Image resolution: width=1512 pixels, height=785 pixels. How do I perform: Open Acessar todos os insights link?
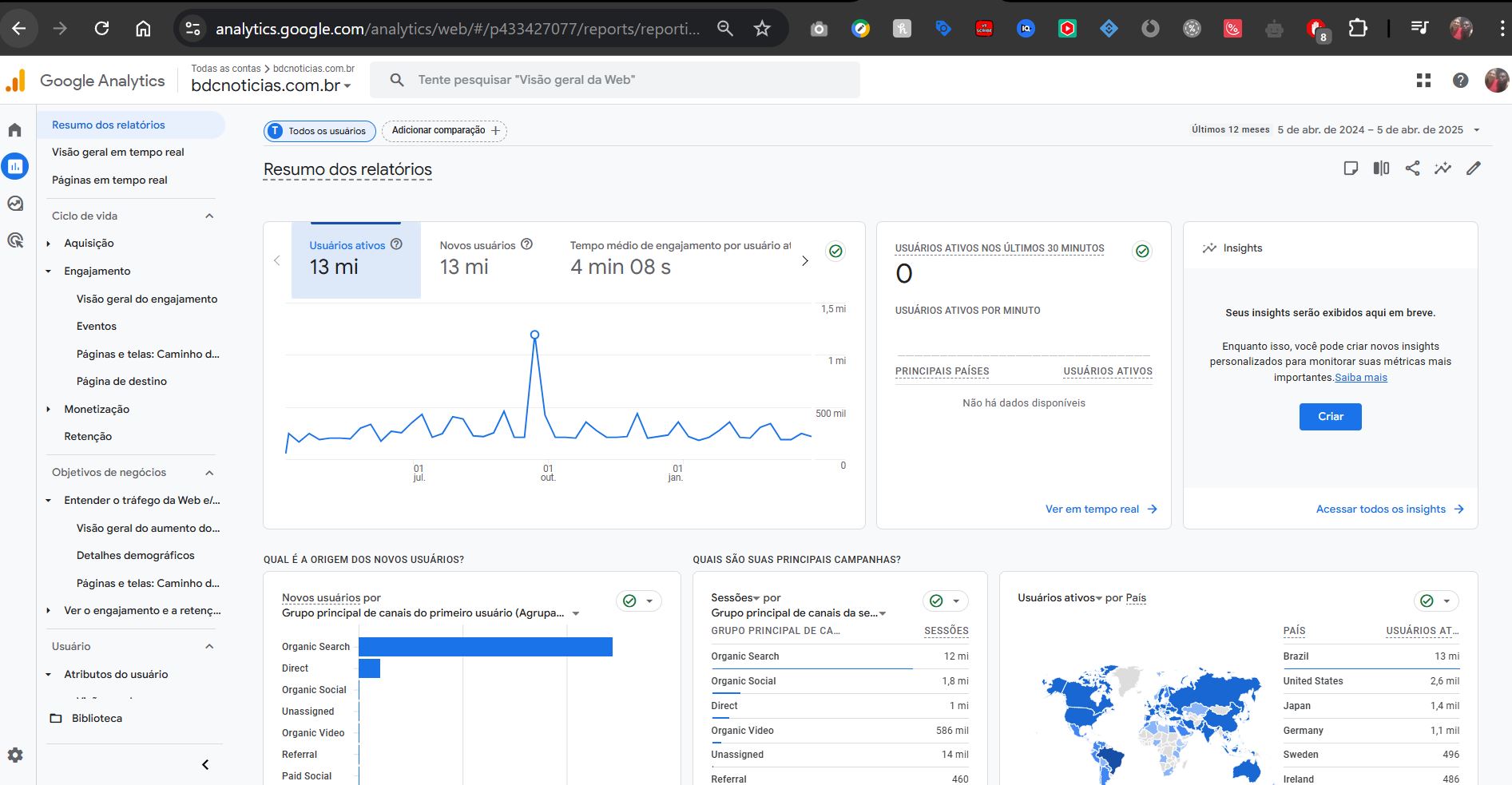pos(1390,509)
